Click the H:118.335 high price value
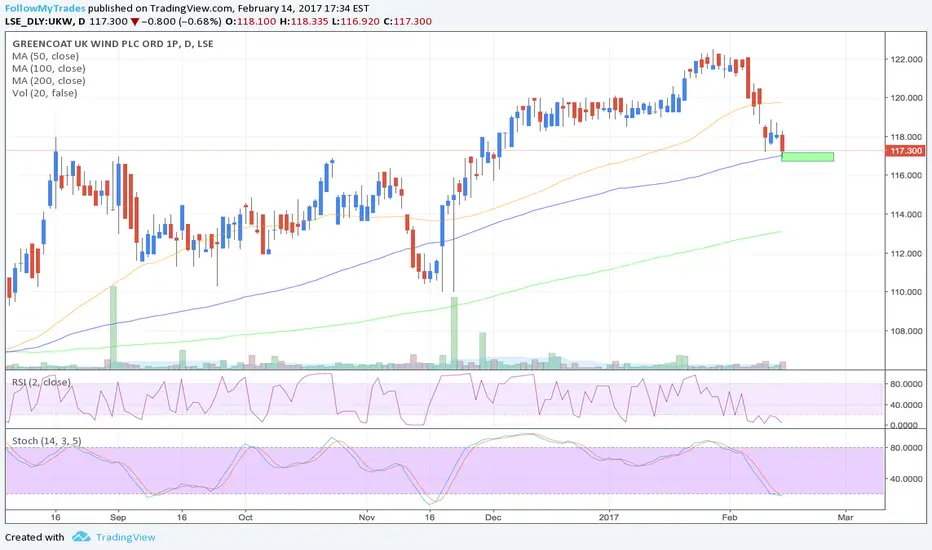This screenshot has width=932, height=550. pos(304,21)
